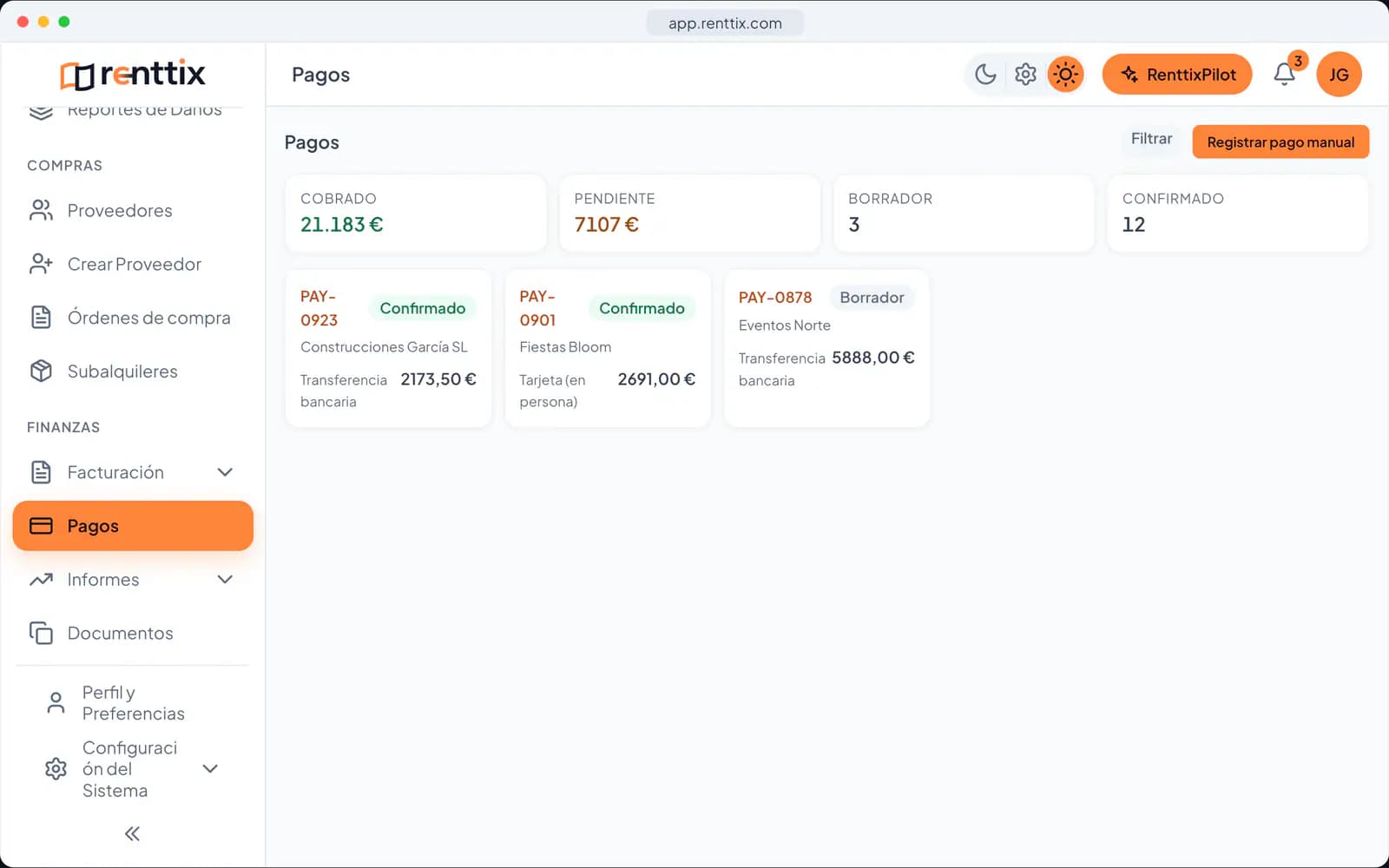This screenshot has height=868, width=1389.
Task: Click Fiestas Bloom customer name
Action: (565, 347)
